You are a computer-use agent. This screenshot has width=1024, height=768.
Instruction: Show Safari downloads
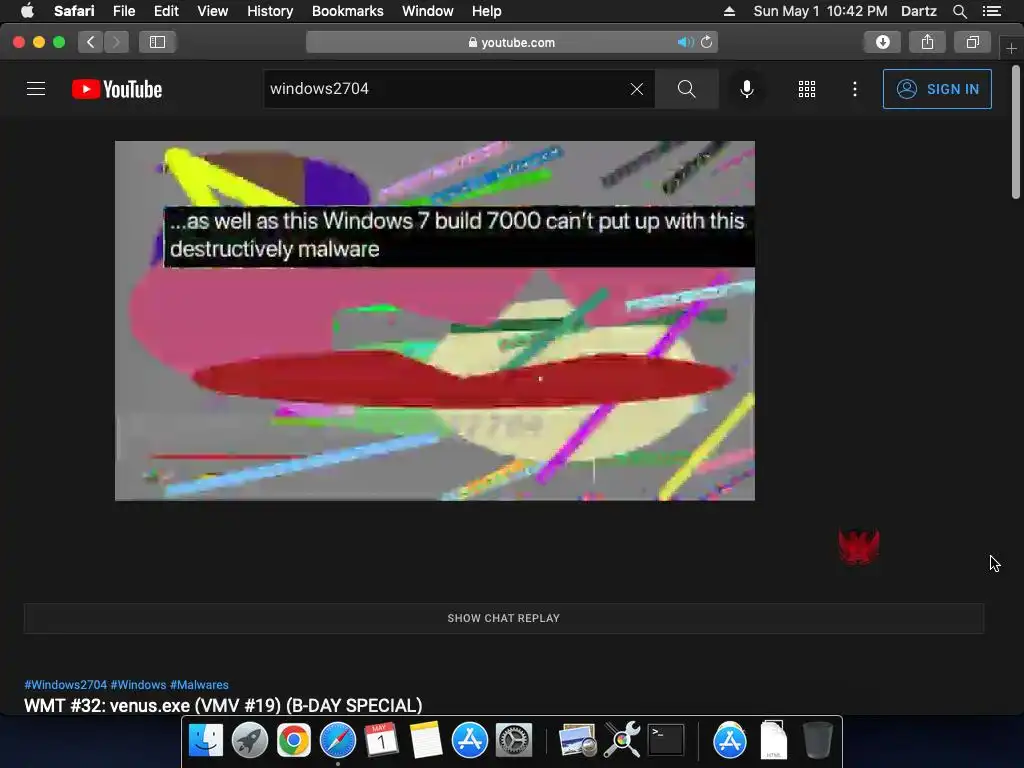[882, 42]
